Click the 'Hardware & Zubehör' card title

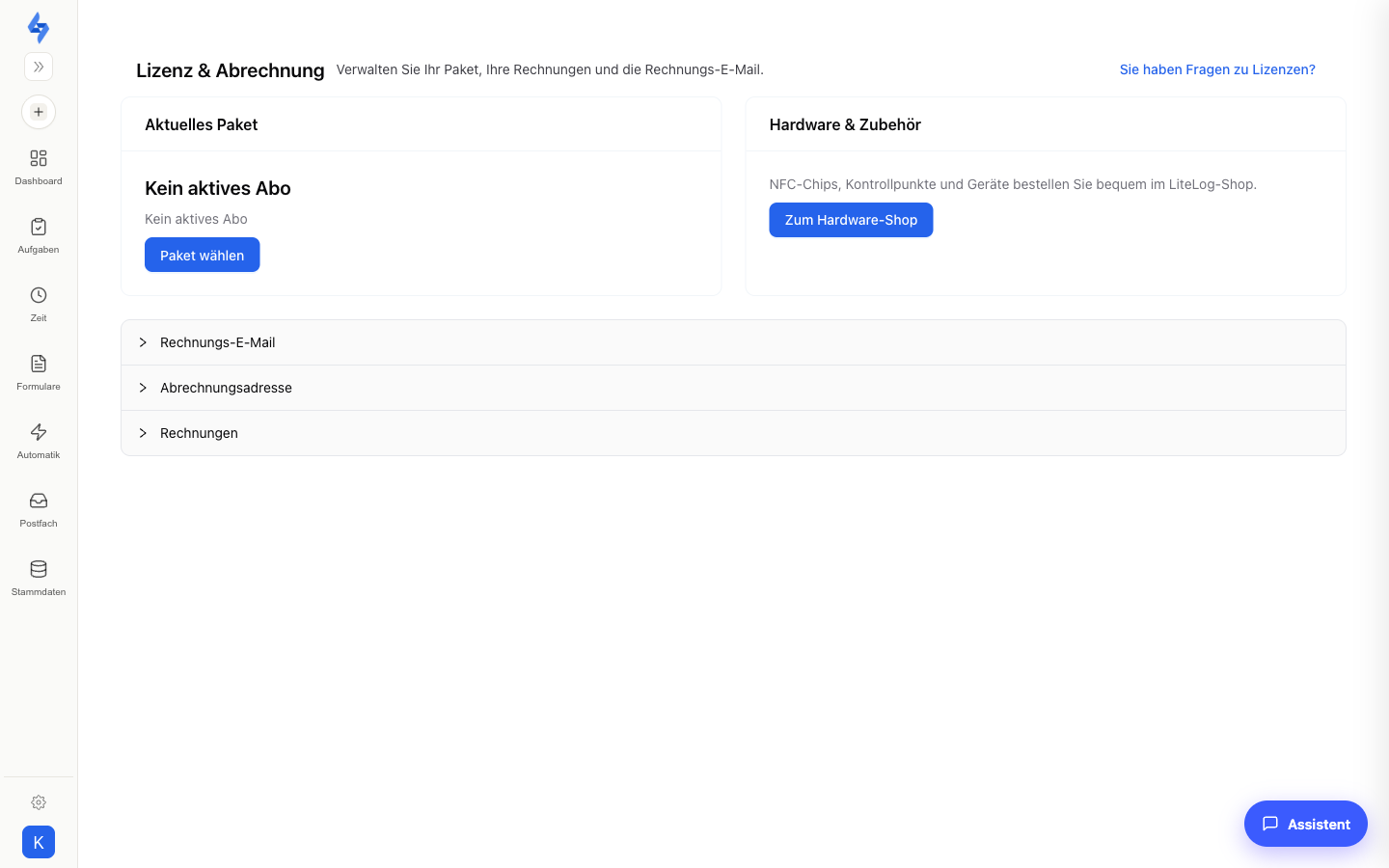[x=845, y=124]
